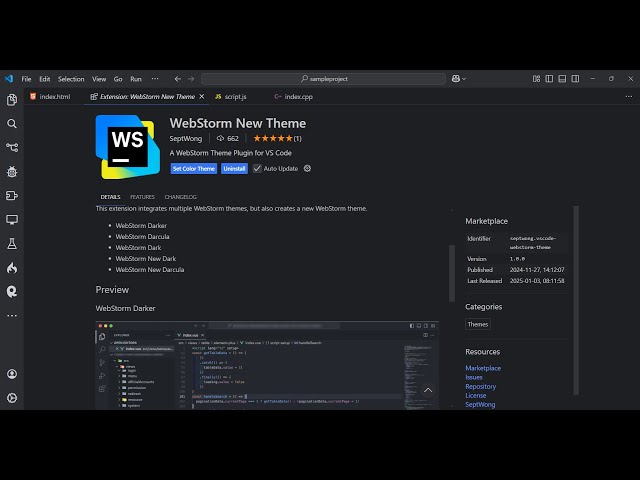Select the DETAILS tab
The width and height of the screenshot is (640, 480).
110,197
